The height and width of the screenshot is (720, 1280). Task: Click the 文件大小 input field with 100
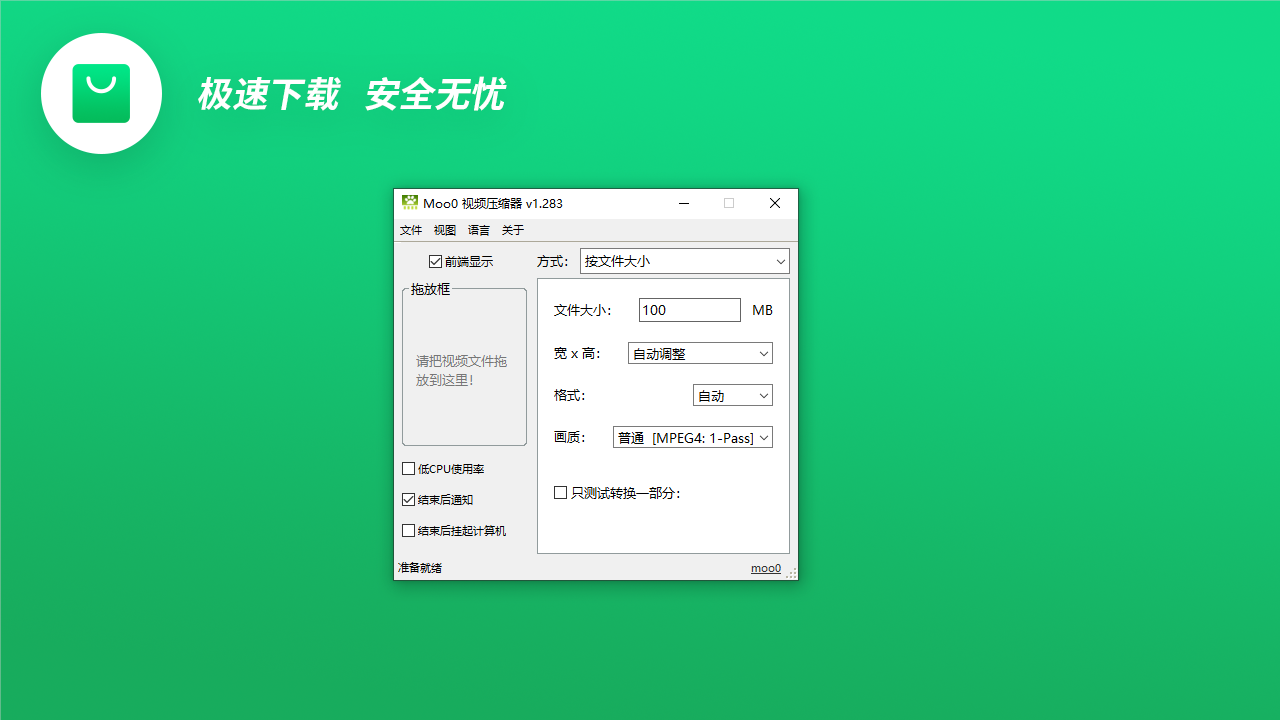click(x=690, y=310)
